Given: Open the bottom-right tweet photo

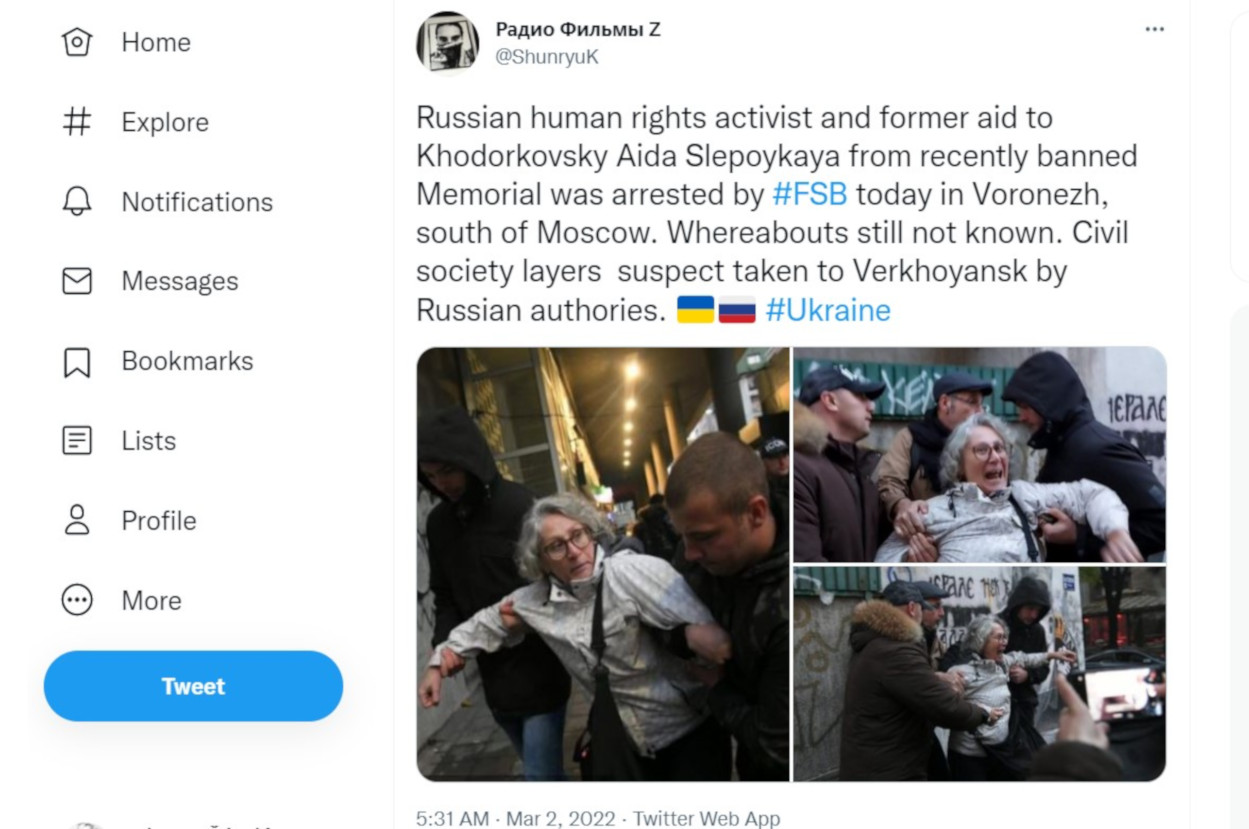Looking at the screenshot, I should tap(979, 674).
